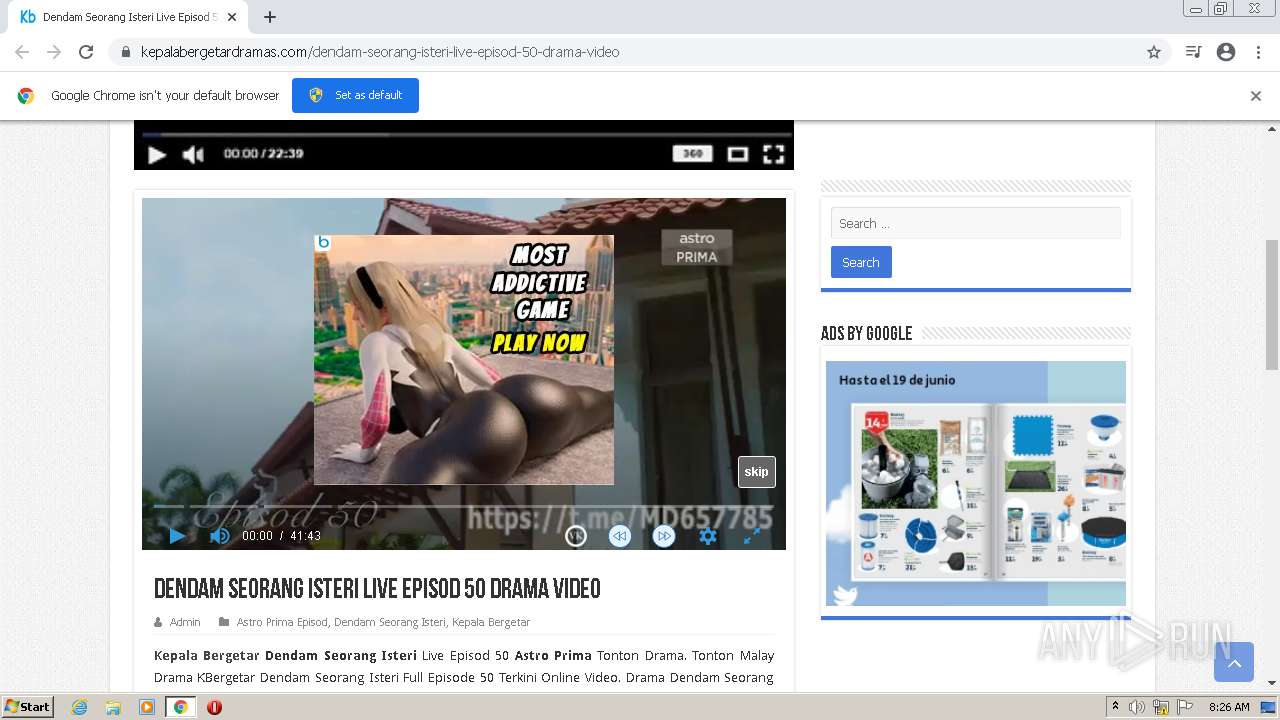Click the circular VR icon in the player
Viewport: 1280px width, 720px height.
click(576, 536)
